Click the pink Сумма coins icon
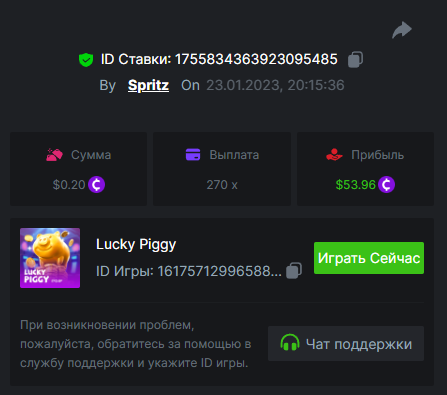The width and height of the screenshot is (447, 395). click(x=54, y=155)
